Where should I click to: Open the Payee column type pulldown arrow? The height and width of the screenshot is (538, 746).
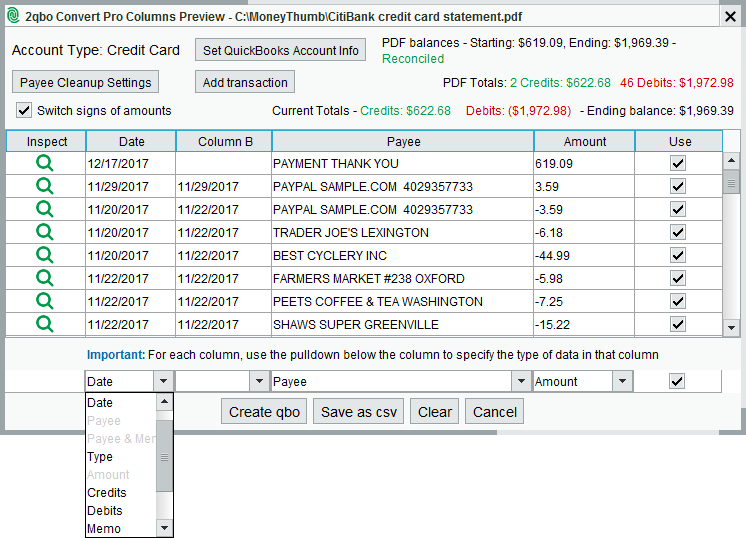(521, 381)
